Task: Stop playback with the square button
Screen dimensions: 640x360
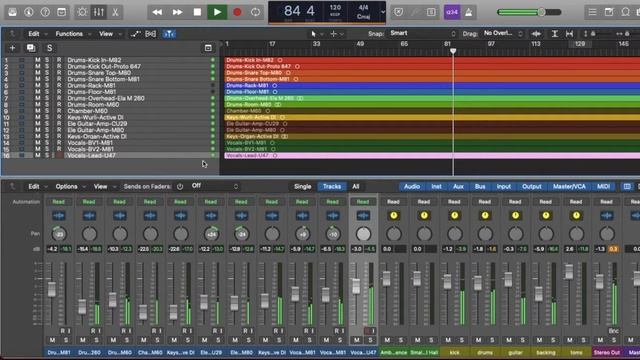Action: [x=197, y=12]
